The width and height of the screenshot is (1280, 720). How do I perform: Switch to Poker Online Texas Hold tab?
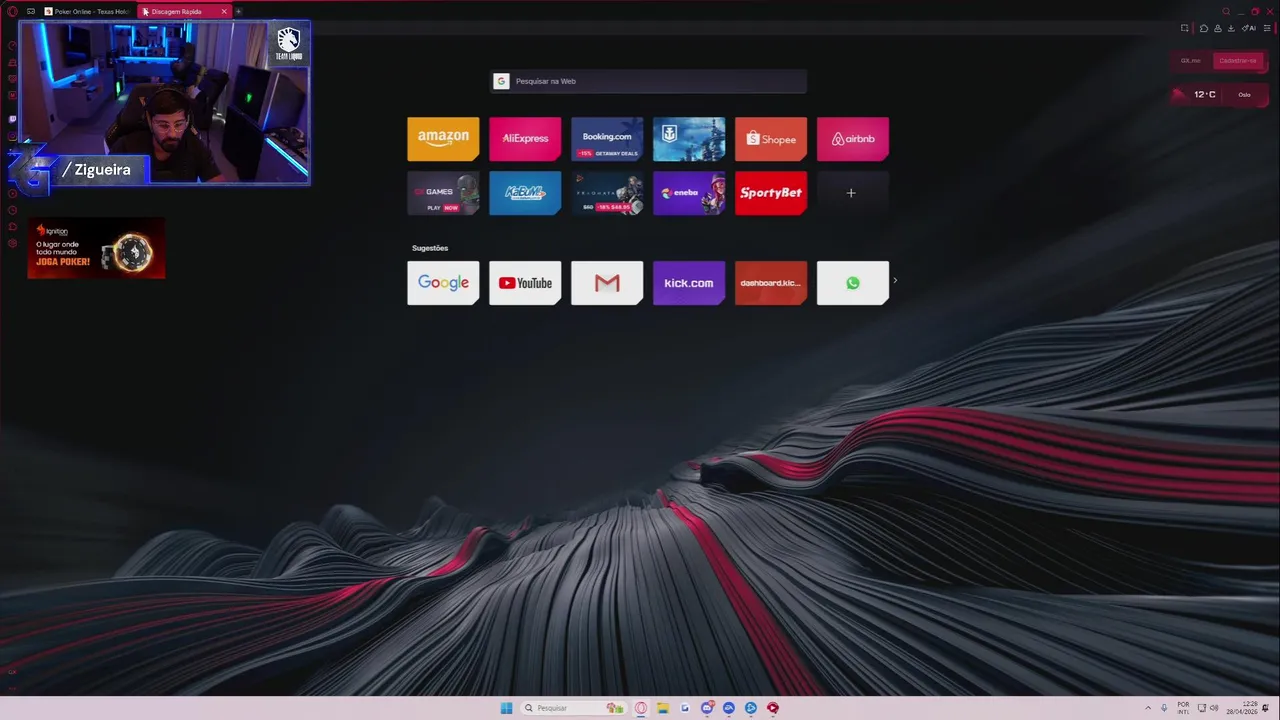86,11
